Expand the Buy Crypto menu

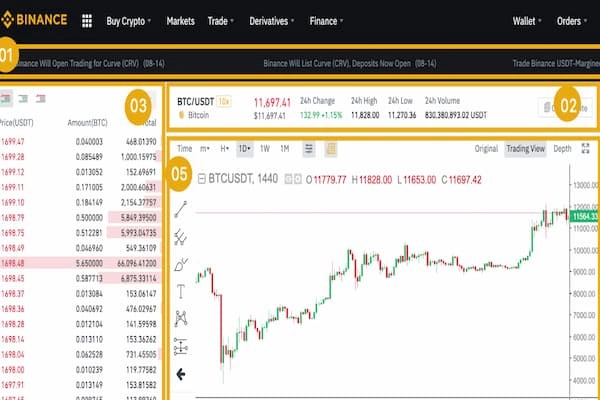[x=129, y=21]
